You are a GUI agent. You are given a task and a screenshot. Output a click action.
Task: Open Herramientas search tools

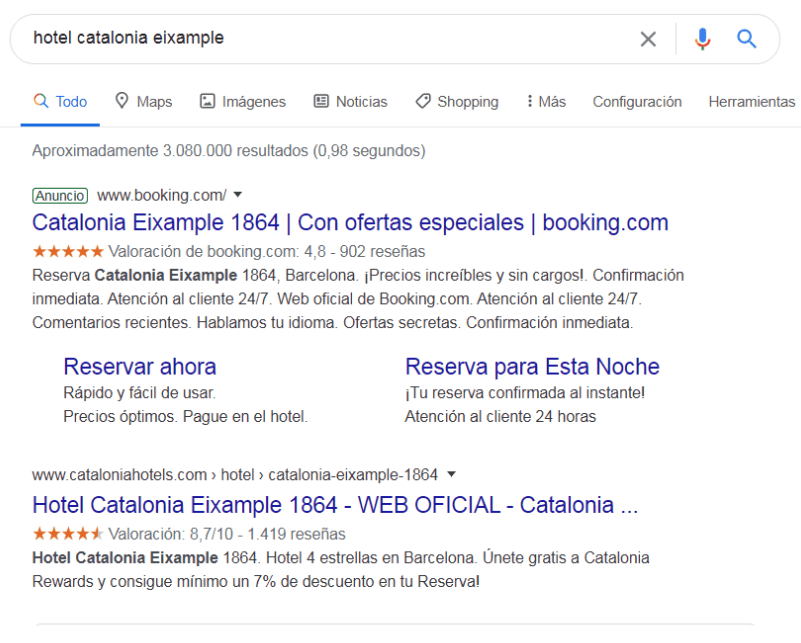(751, 102)
